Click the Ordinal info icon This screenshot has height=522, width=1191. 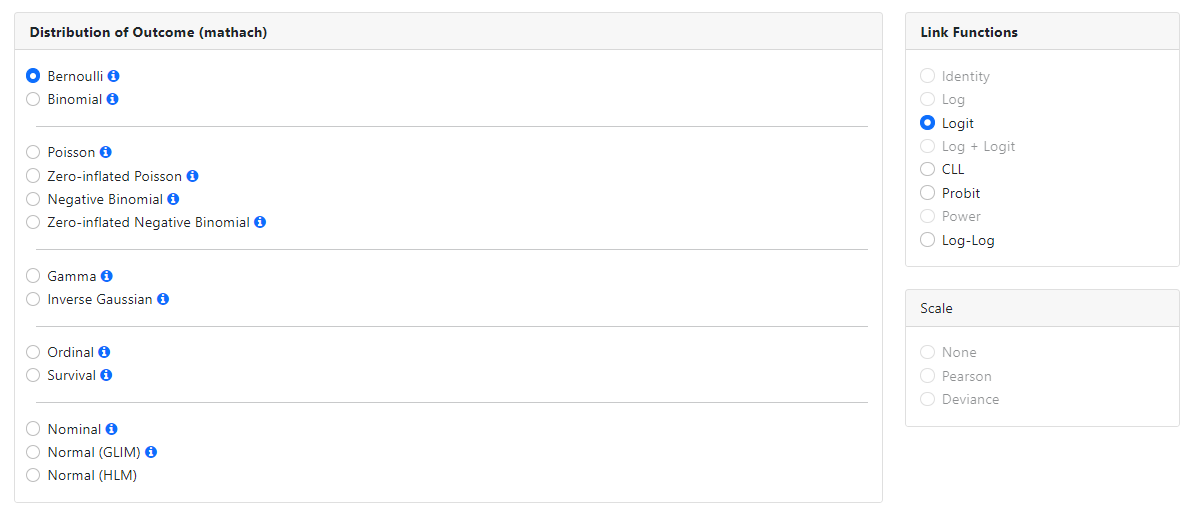[104, 352]
